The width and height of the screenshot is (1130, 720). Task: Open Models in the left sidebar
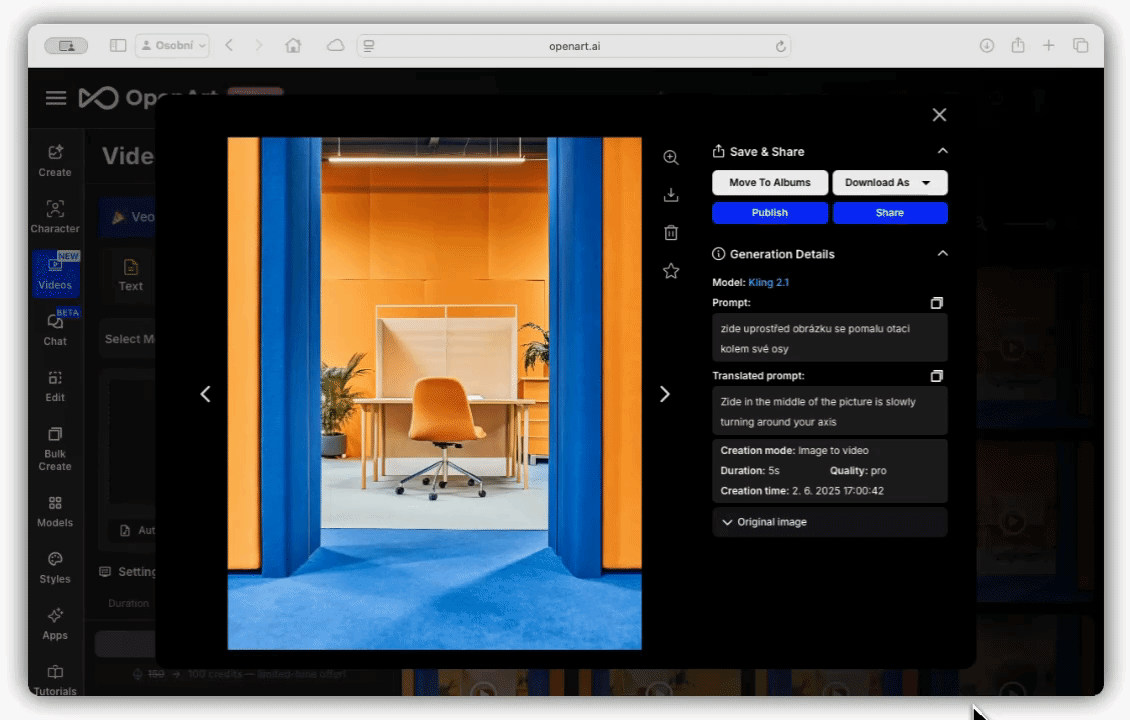coord(55,512)
